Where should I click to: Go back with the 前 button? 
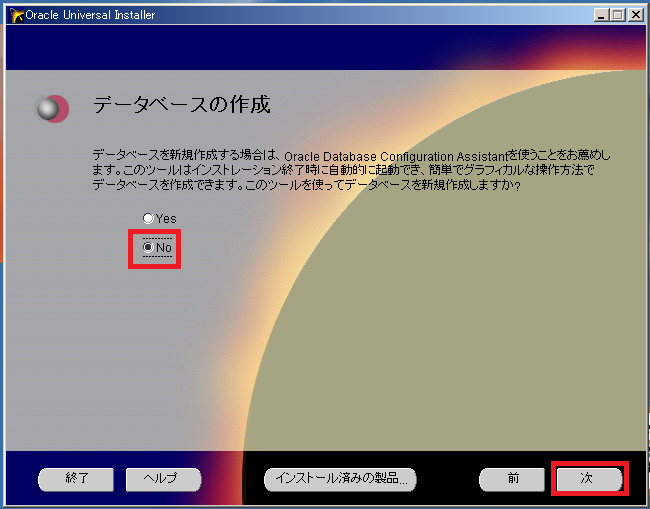click(512, 480)
